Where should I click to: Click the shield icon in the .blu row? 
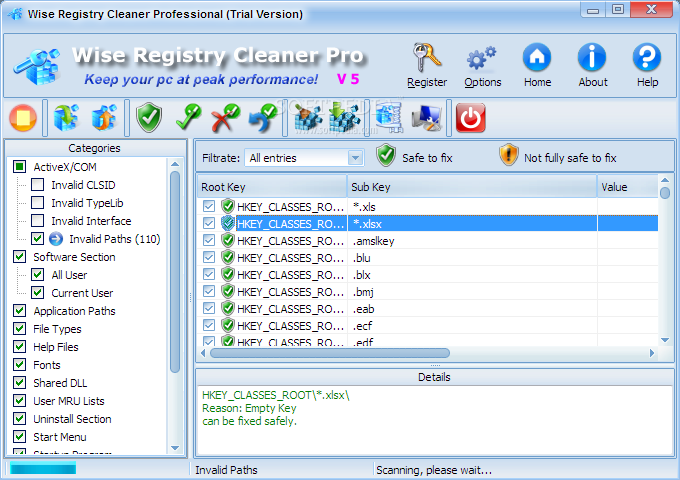pyautogui.click(x=228, y=258)
